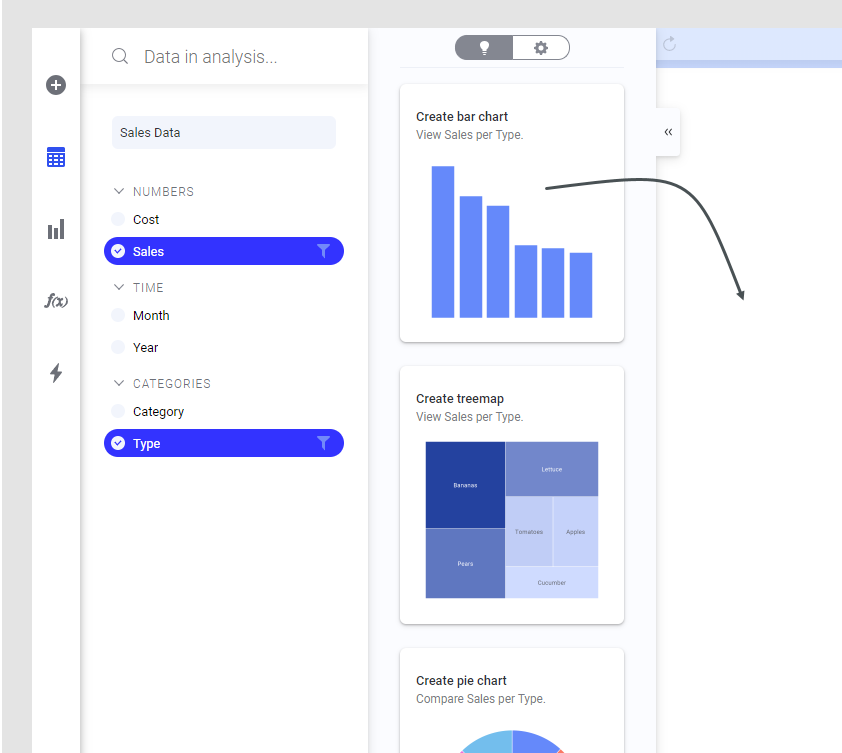Click the Create treemap recommendation card
Image resolution: width=842 pixels, height=753 pixels.
point(512,495)
